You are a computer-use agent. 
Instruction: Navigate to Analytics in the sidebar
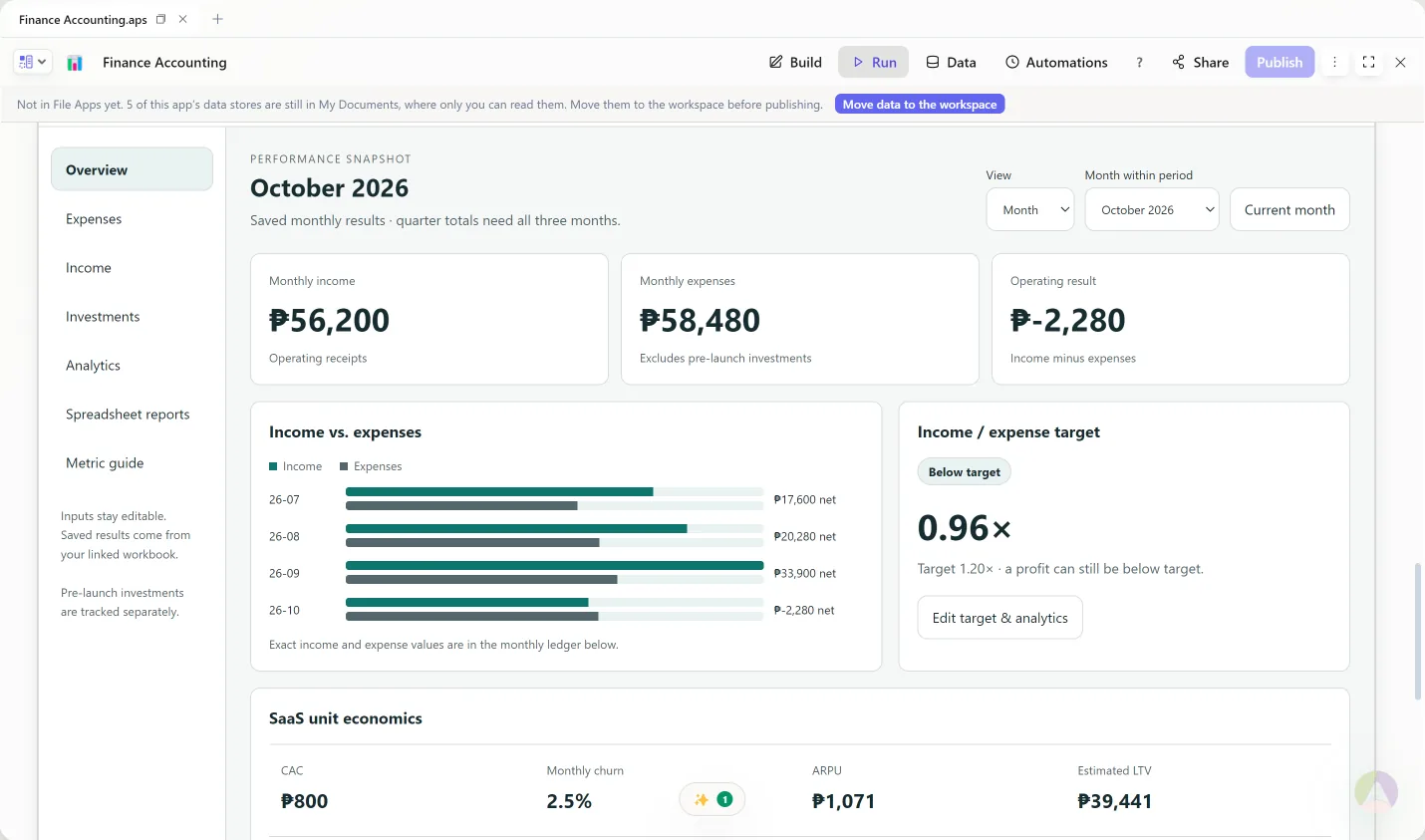(x=132, y=366)
